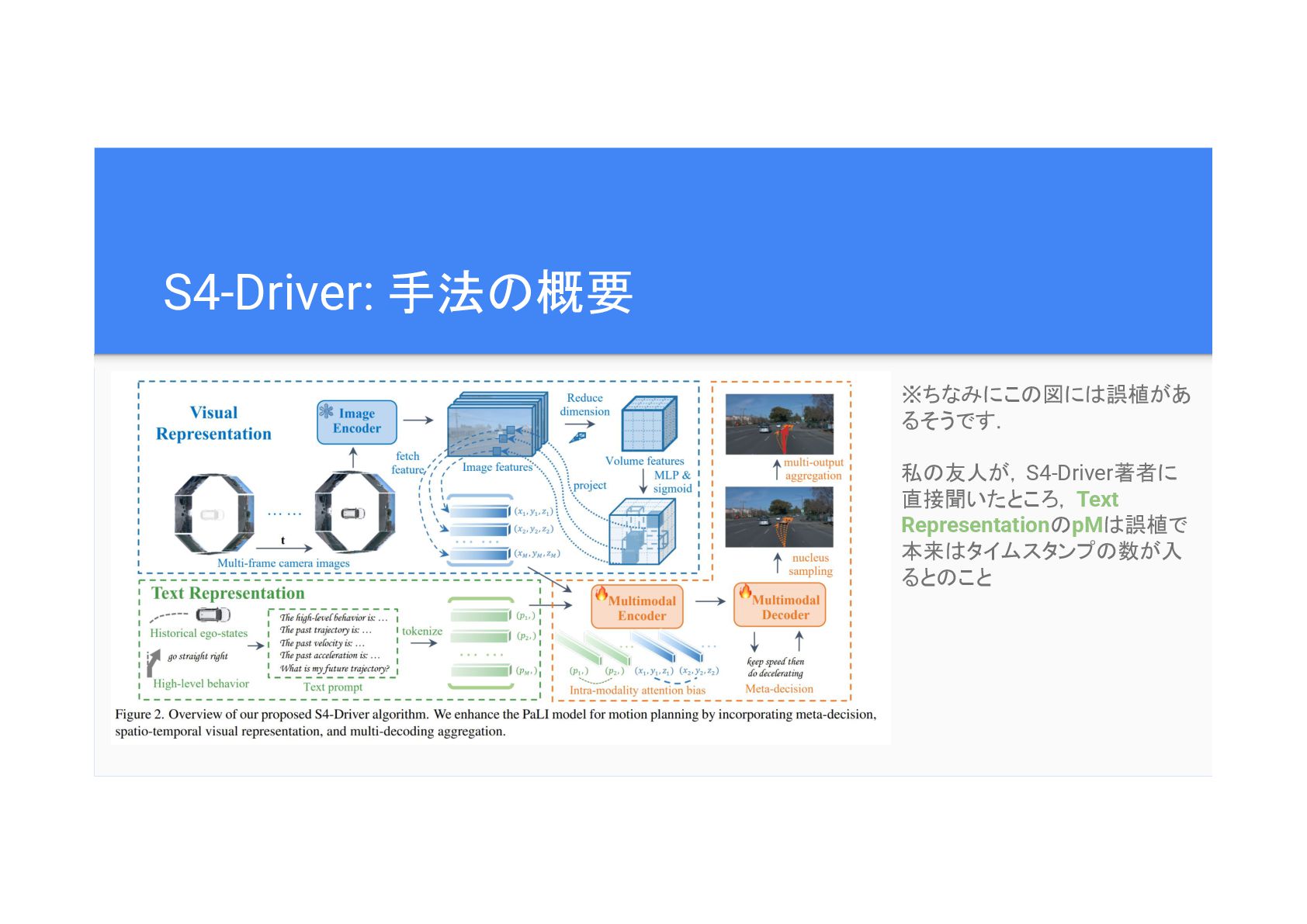Click '私の友人が, S4-Driver著者に' sentence
This screenshot has width=1307, height=924.
[1039, 472]
